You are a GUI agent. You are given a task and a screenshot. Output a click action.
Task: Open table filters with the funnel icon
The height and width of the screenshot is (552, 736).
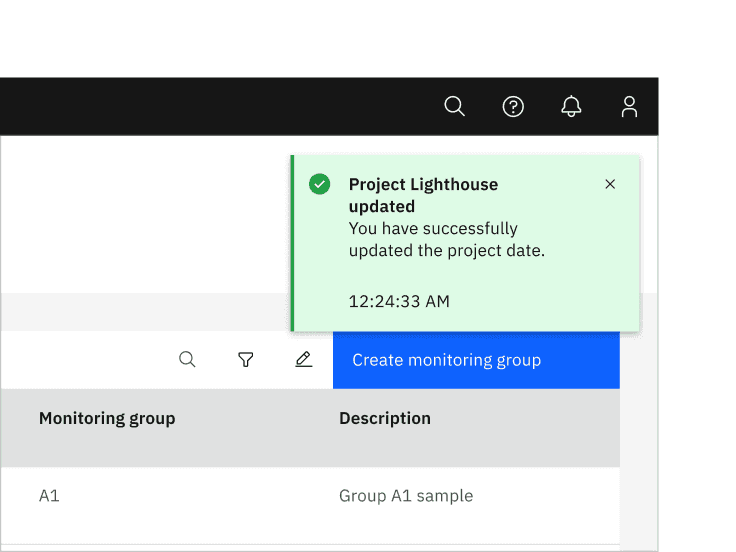coord(245,360)
